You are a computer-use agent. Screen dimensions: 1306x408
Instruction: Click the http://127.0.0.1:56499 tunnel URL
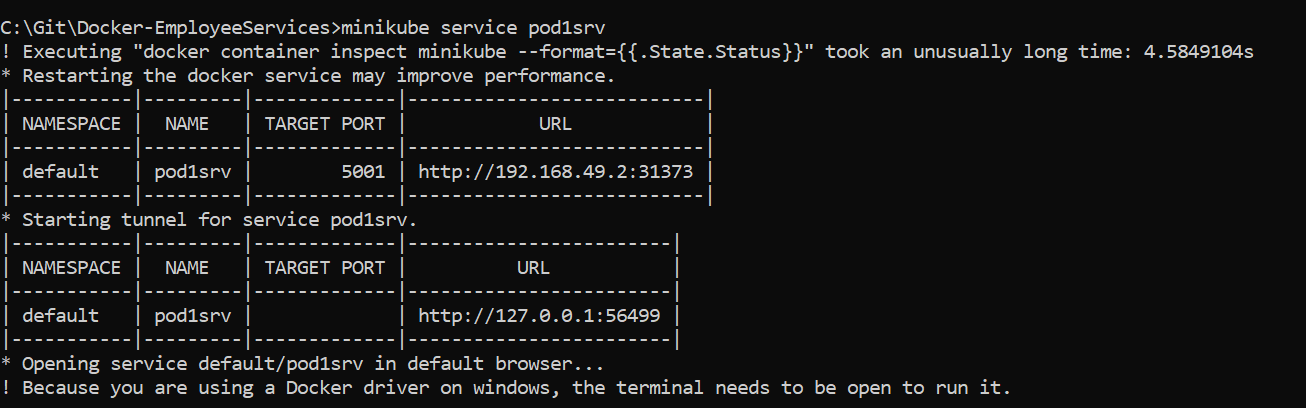click(x=539, y=315)
